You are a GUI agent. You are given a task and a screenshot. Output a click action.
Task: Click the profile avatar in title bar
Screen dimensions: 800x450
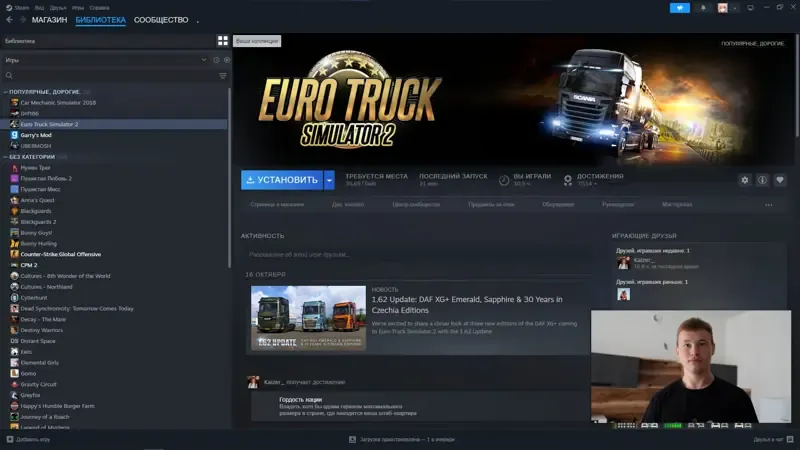(x=722, y=8)
